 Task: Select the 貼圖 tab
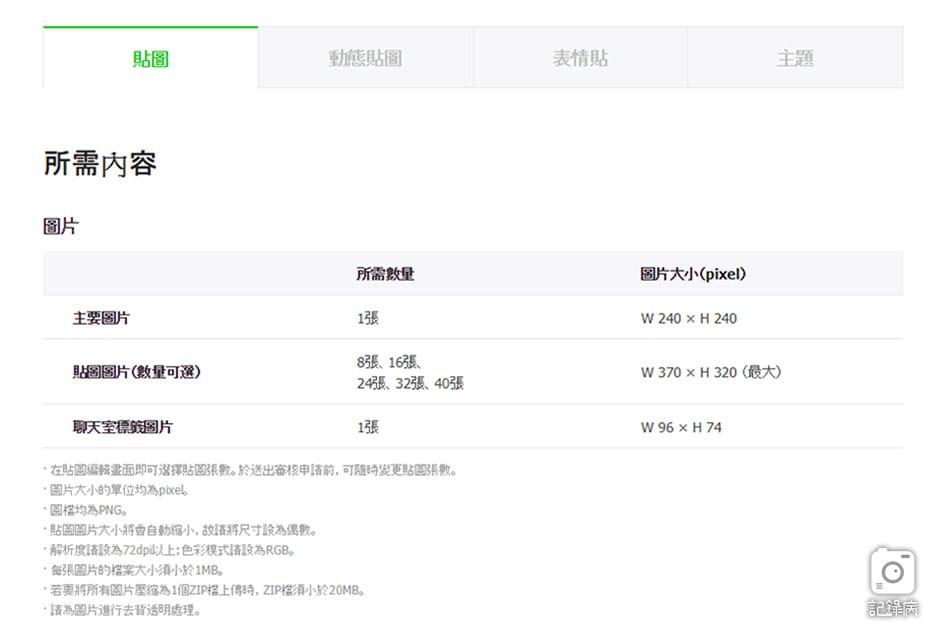coord(150,58)
